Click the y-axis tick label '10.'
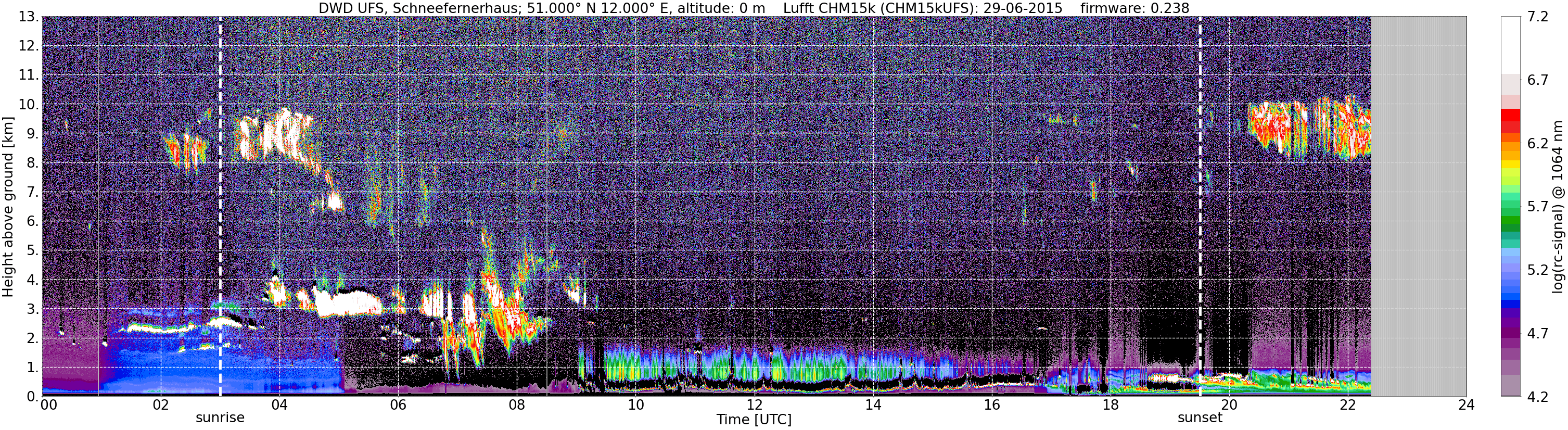Viewport: 1568px width, 430px height. click(x=29, y=105)
